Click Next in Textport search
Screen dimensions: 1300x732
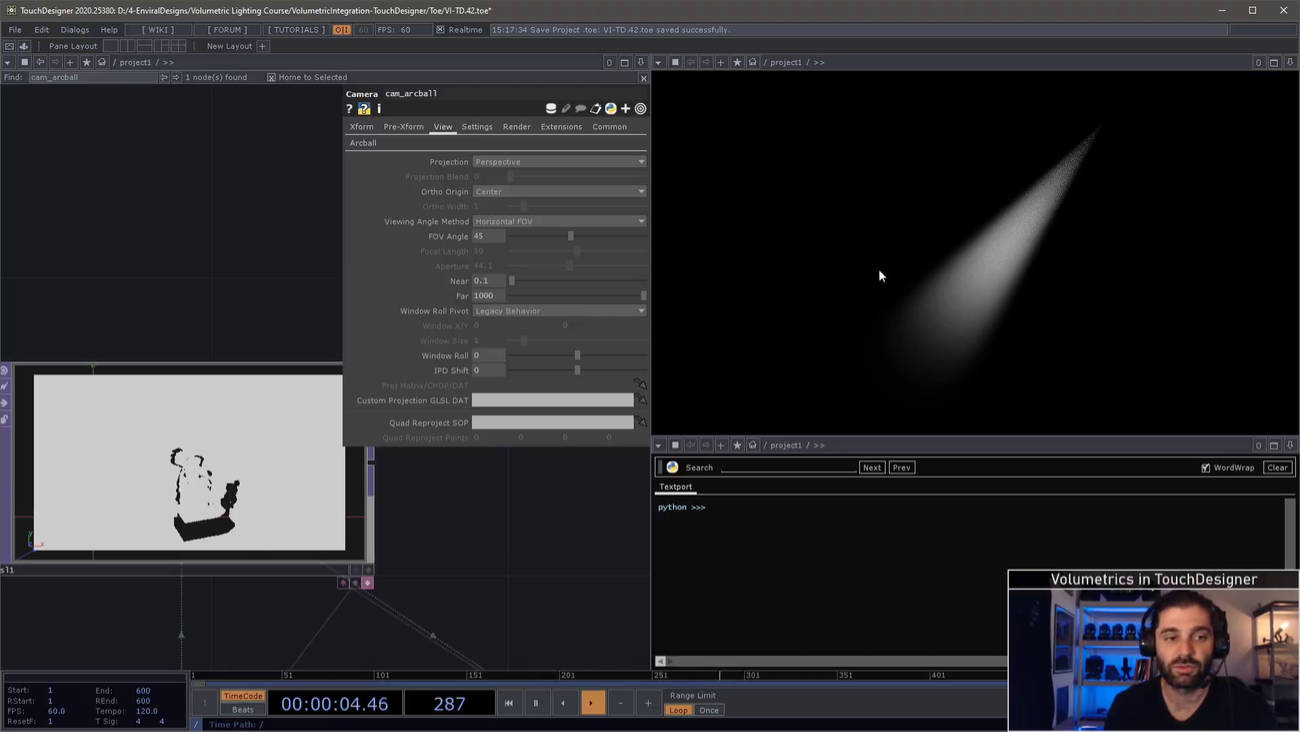click(x=872, y=467)
